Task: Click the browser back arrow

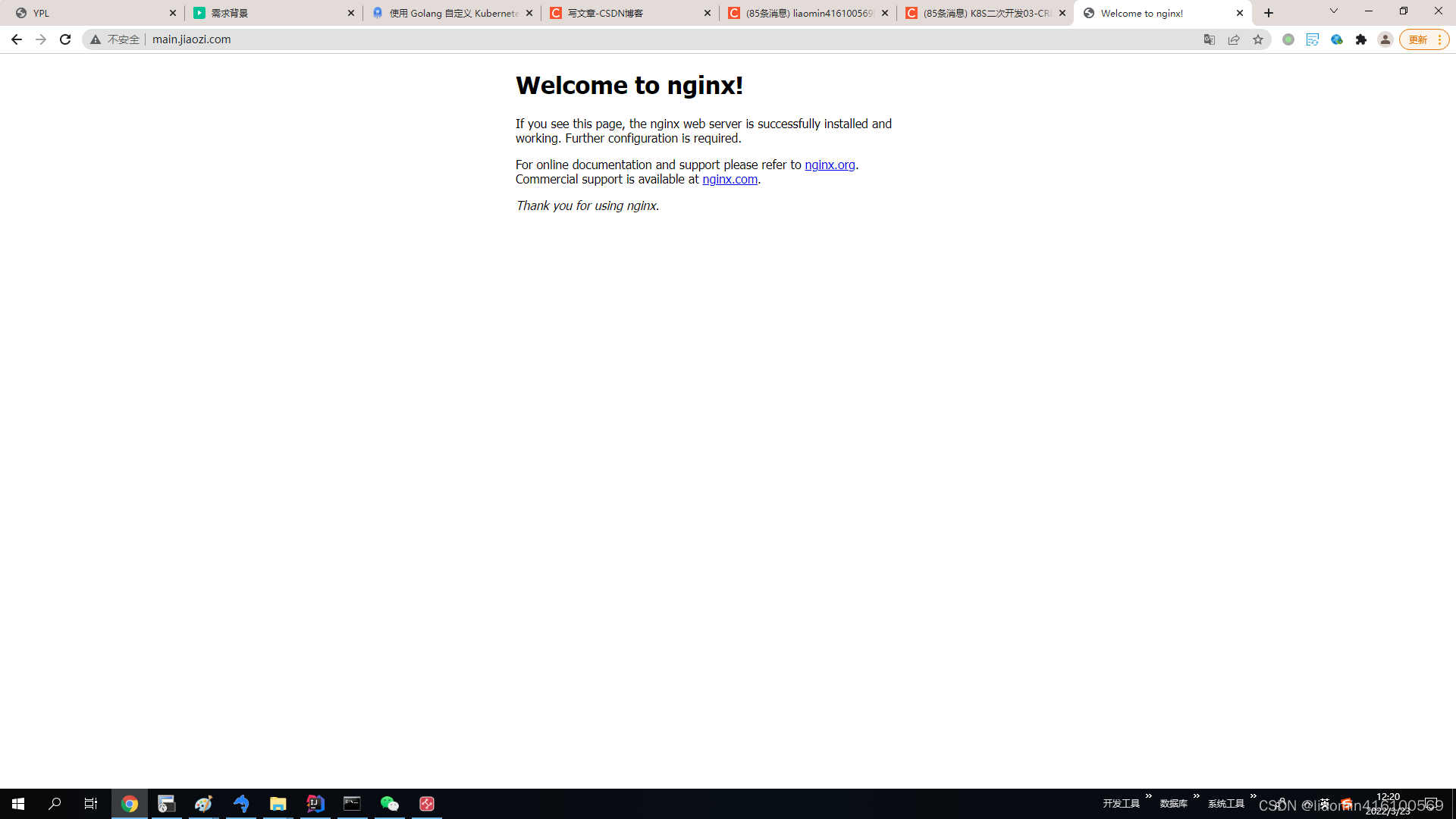Action: [17, 39]
